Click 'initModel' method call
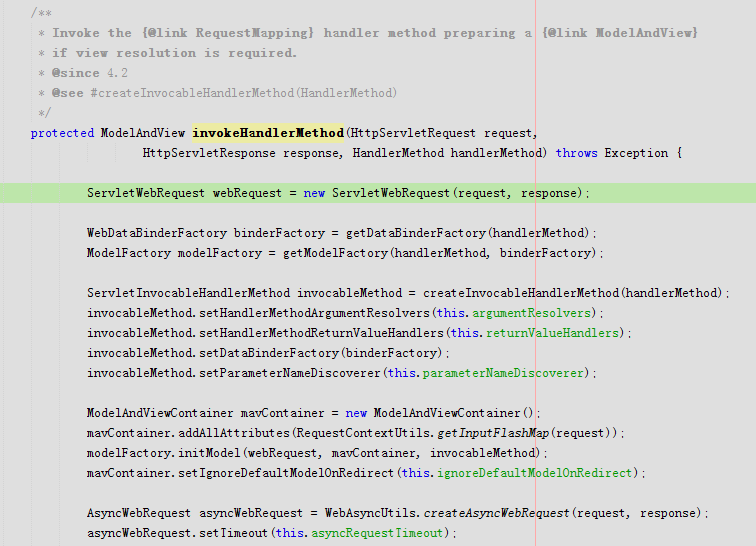Screen dimensions: 756x546 pyautogui.click(x=209, y=453)
